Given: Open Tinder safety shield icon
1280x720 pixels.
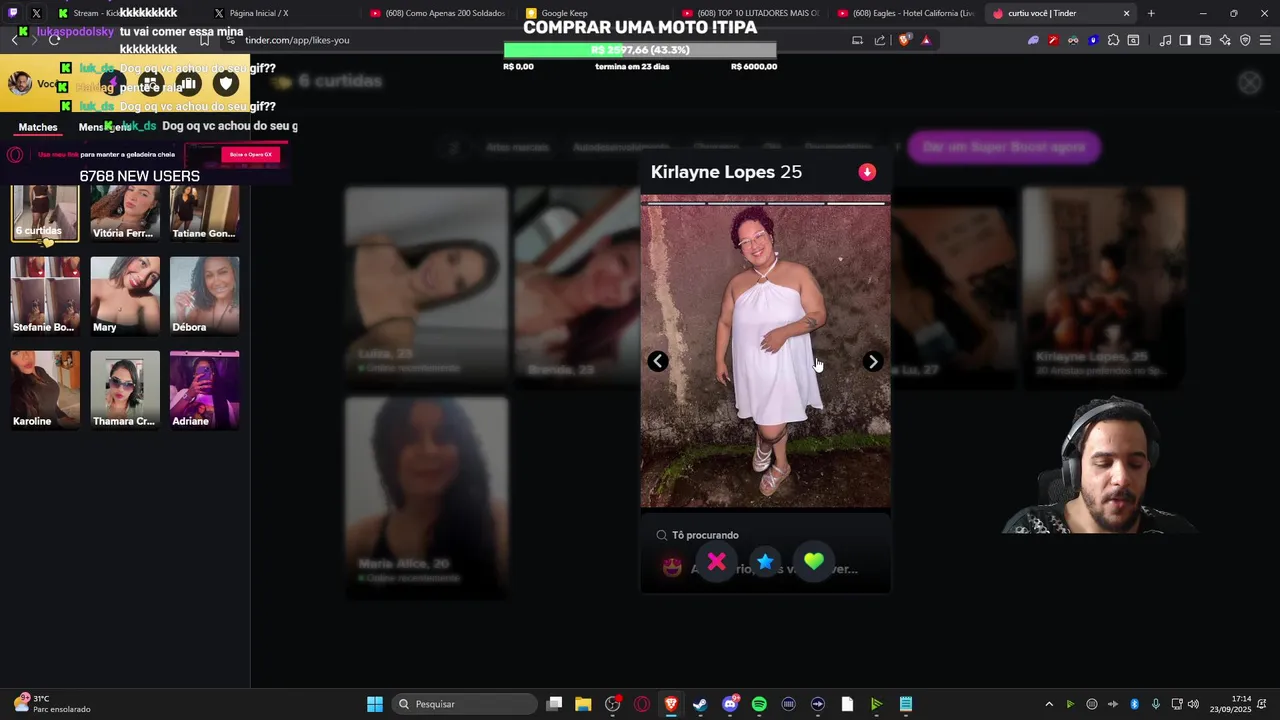Looking at the screenshot, I should click(226, 83).
